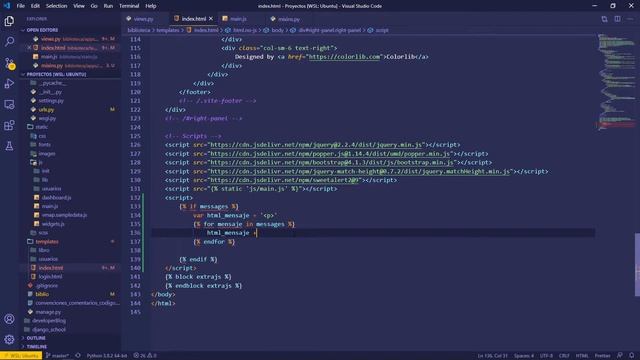Screen dimensions: 640x360
Task: Click the sync changes icon in status bar
Action: coord(78,356)
